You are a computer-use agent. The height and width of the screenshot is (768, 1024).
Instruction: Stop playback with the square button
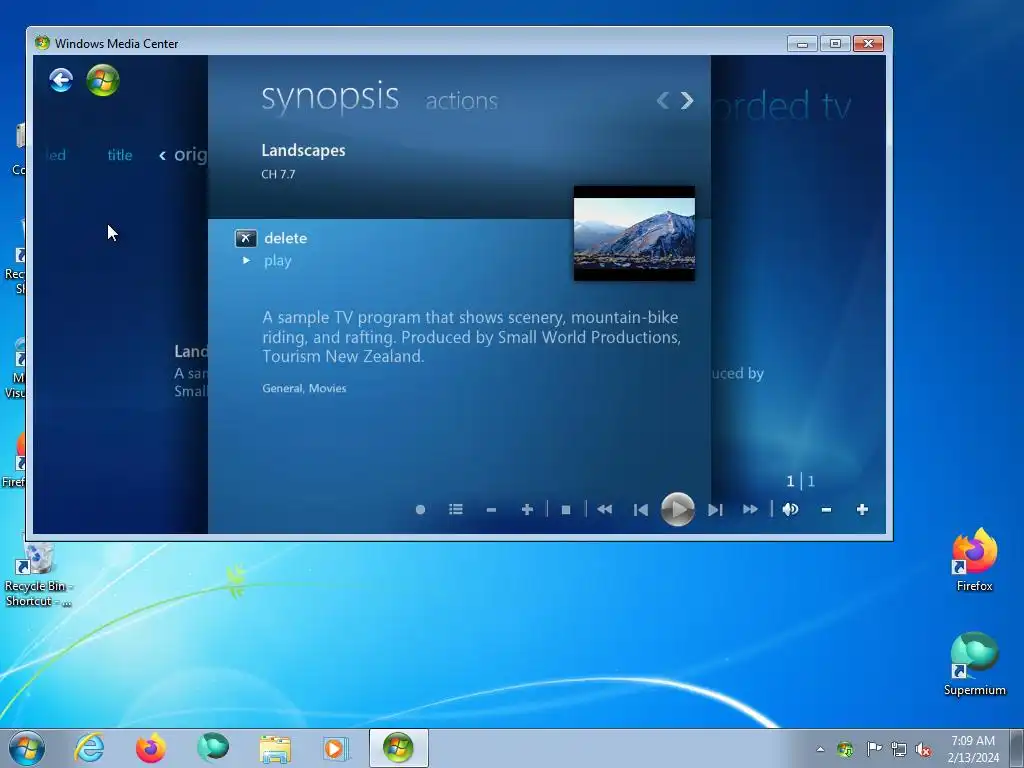pyautogui.click(x=566, y=510)
